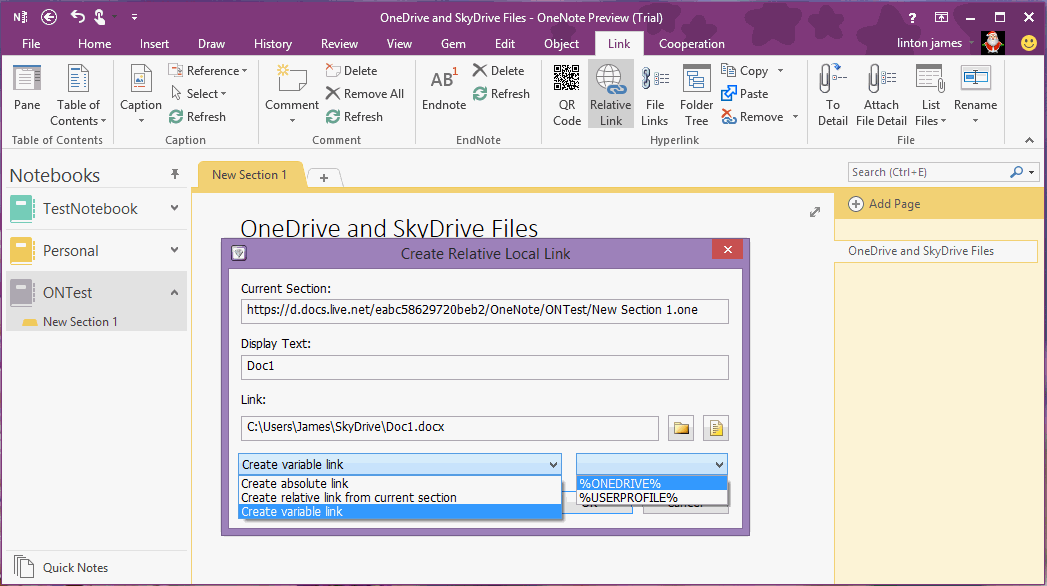Open OneNote Help question mark

tap(912, 17)
